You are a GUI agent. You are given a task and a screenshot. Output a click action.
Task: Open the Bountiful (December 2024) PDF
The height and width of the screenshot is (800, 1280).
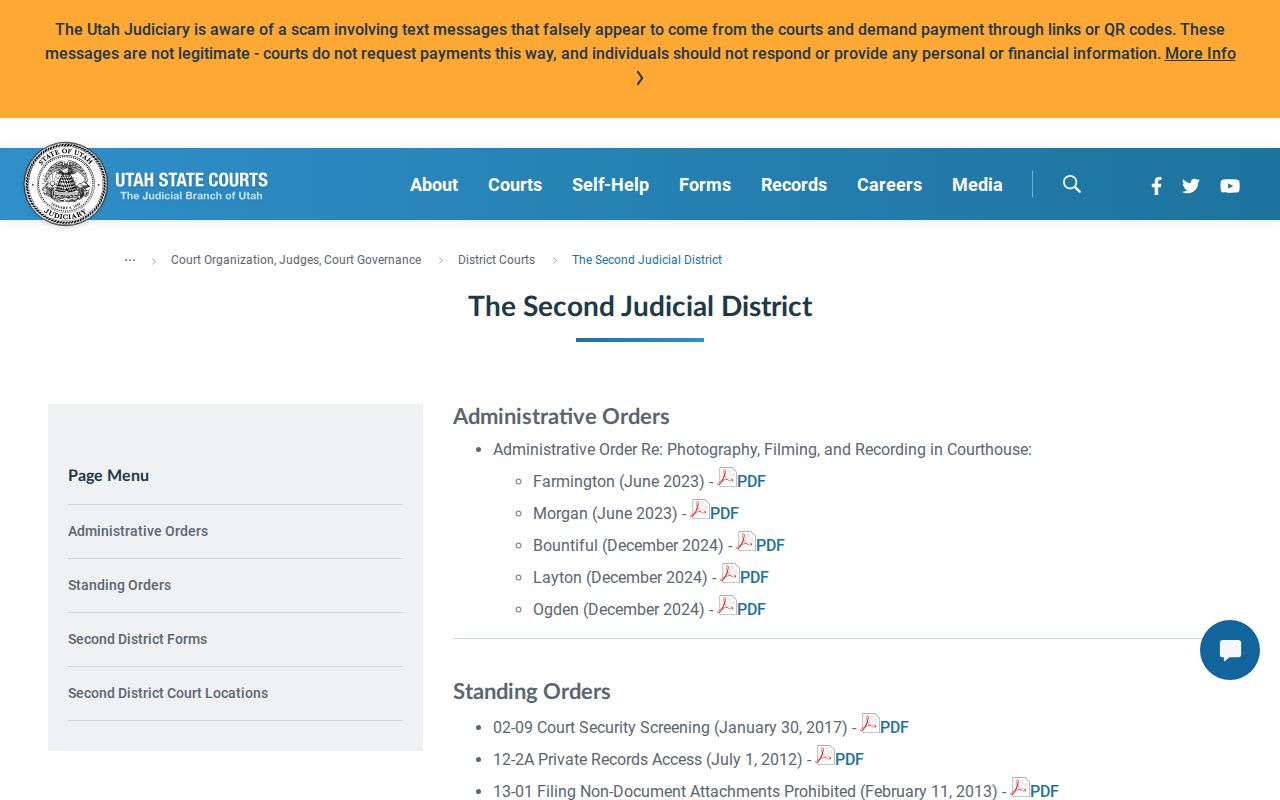pyautogui.click(x=761, y=544)
